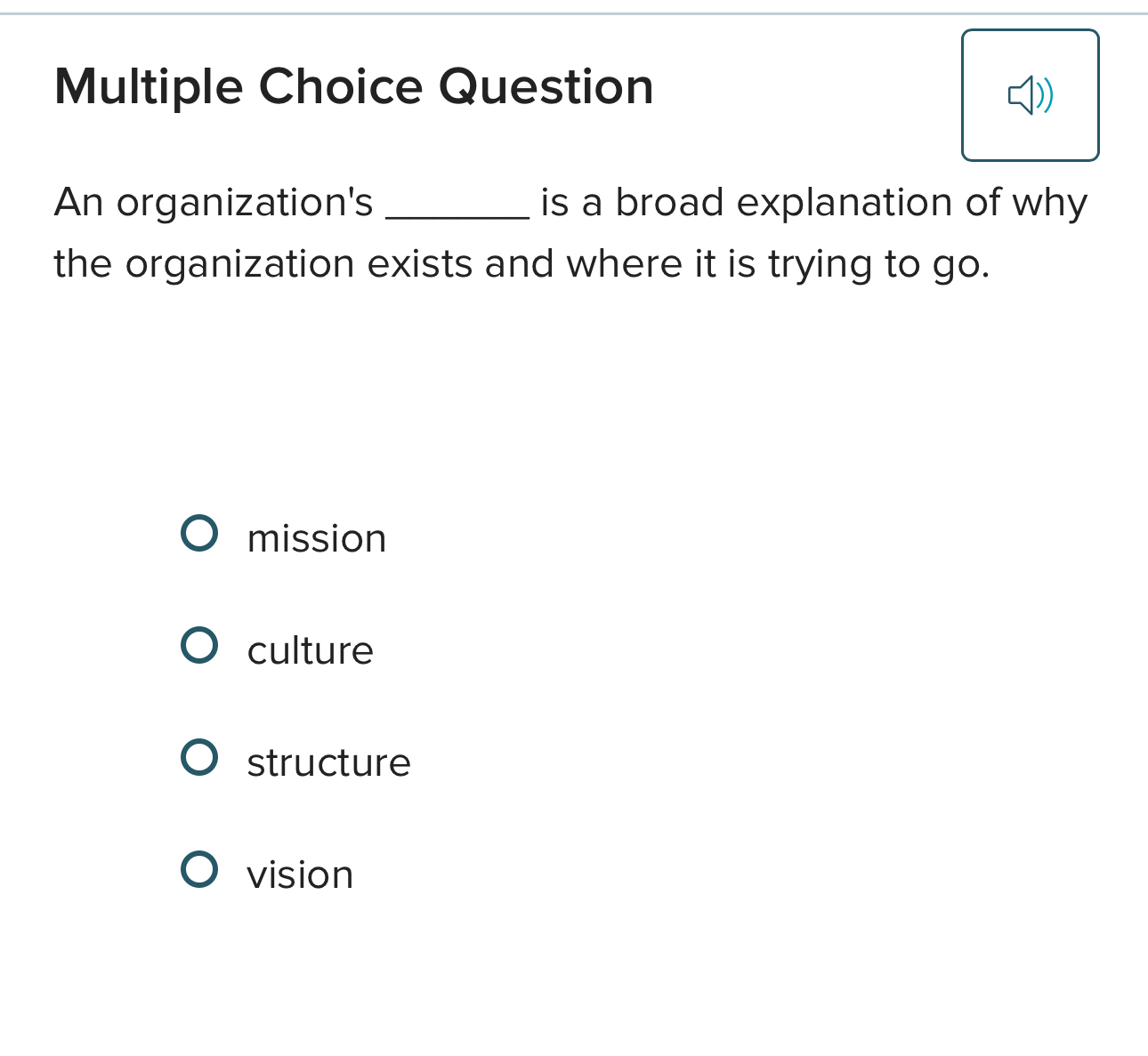This screenshot has height=1056, width=1148.
Task: Click the 'vision' answer label text
Action: tap(300, 875)
